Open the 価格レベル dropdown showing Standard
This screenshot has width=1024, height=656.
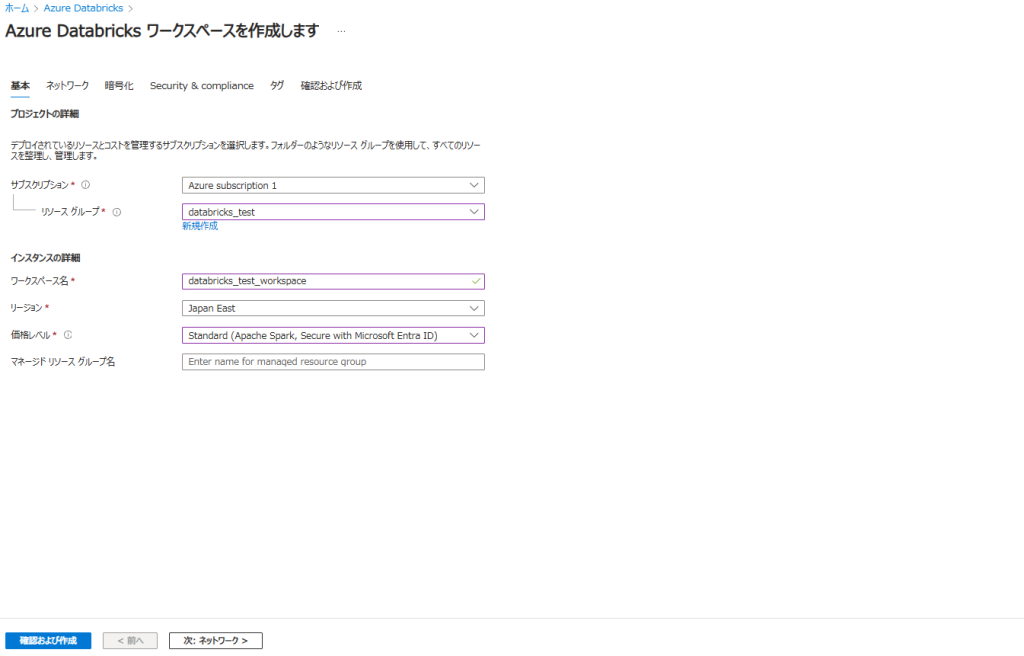click(333, 336)
